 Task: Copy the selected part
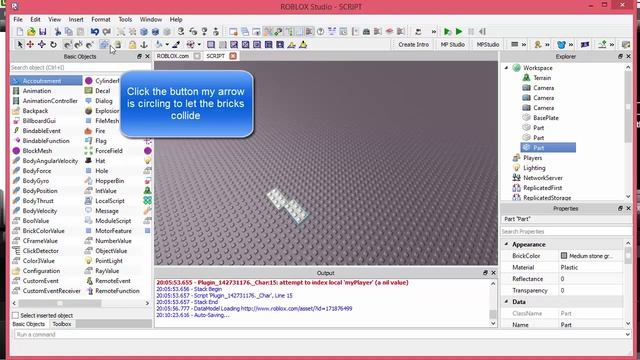point(69,31)
